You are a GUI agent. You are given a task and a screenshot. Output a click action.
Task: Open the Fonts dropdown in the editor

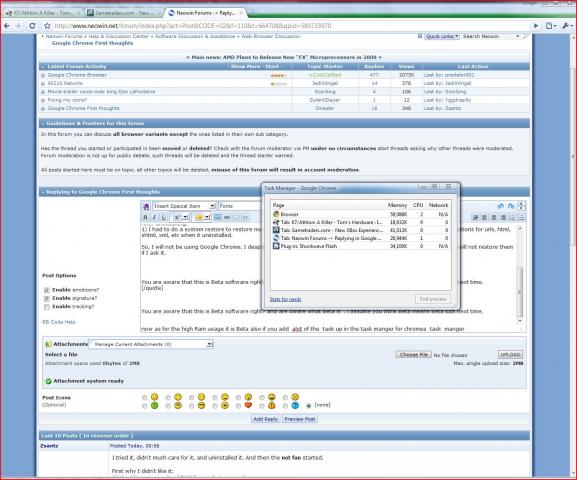pyautogui.click(x=240, y=206)
